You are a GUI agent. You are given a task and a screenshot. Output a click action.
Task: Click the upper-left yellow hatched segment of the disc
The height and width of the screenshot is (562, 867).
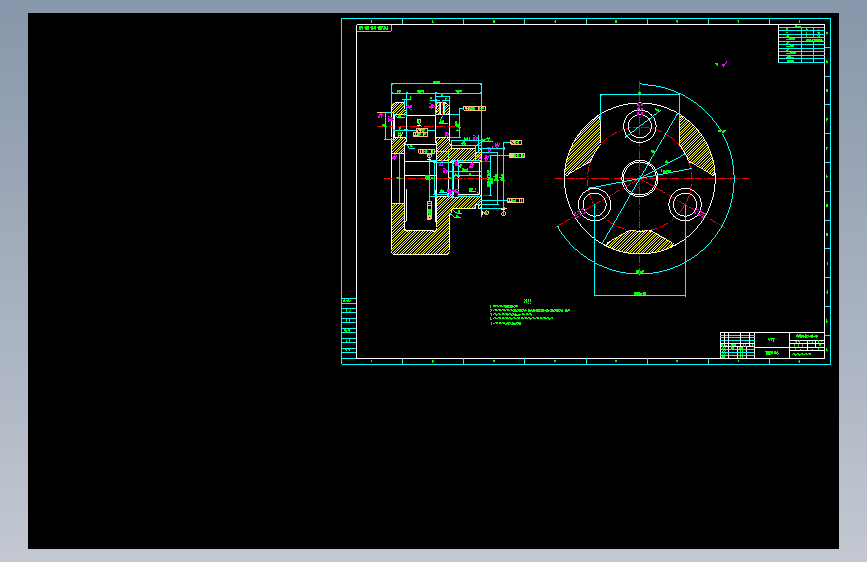tap(583, 145)
